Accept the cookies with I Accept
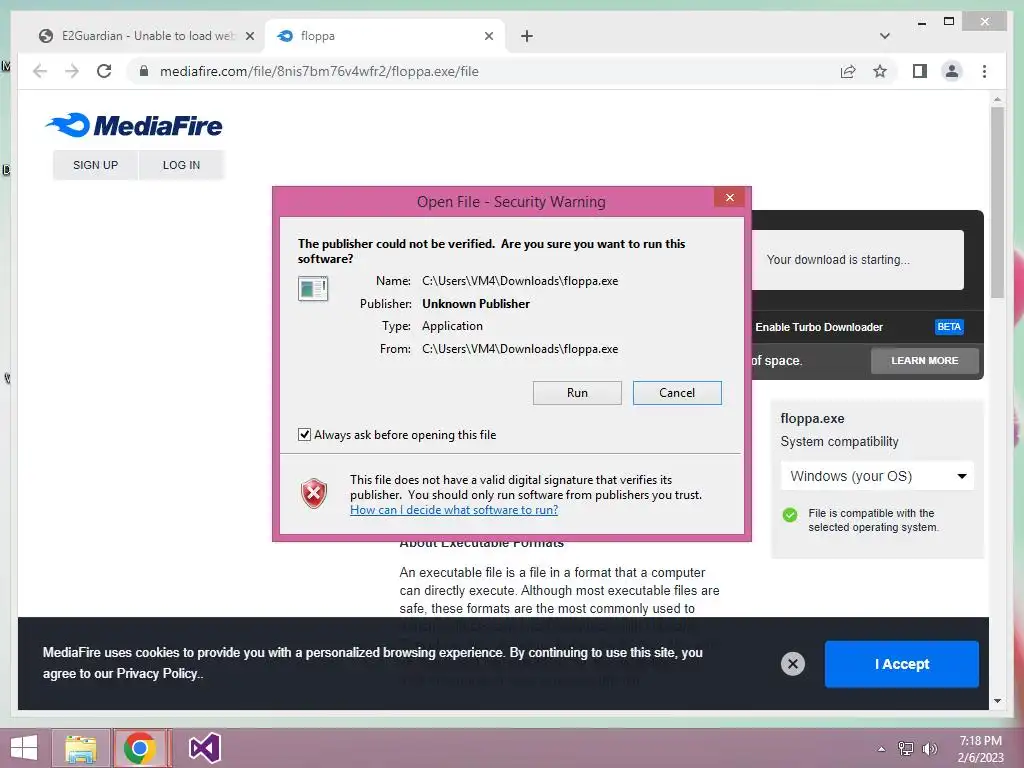 [x=901, y=664]
